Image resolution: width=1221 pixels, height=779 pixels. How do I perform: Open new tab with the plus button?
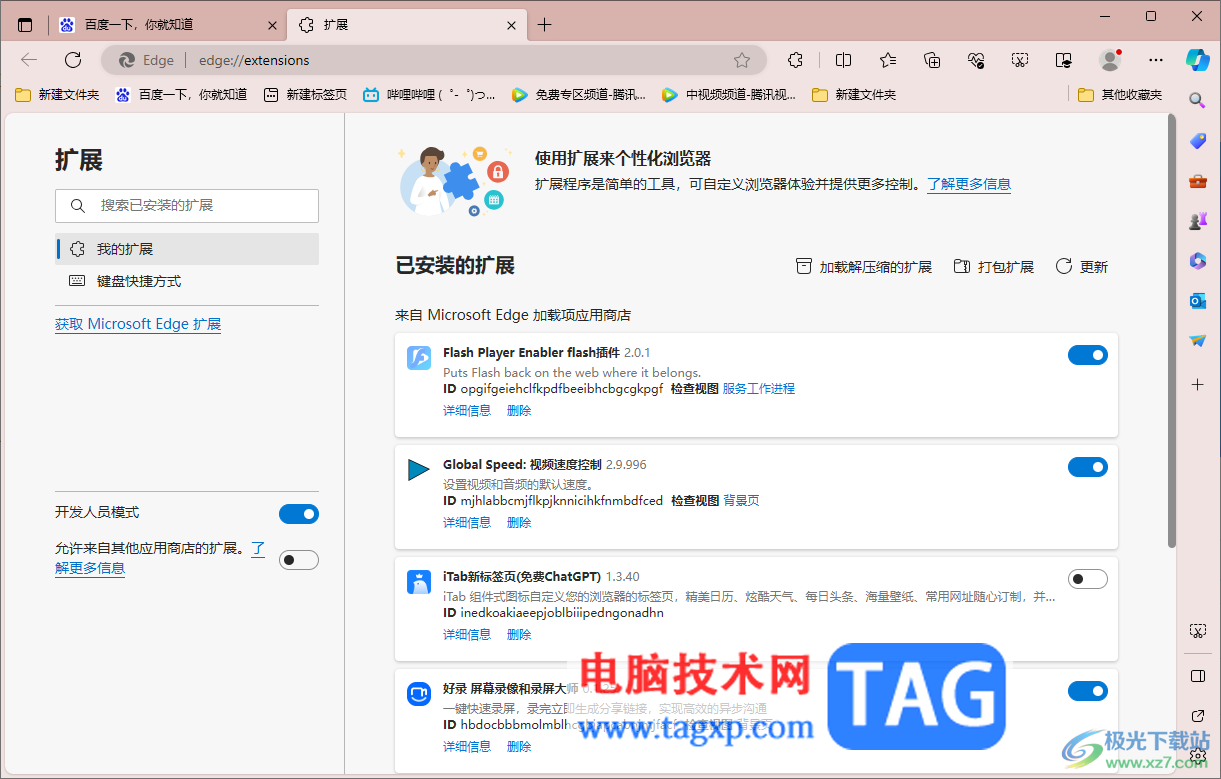(x=544, y=25)
